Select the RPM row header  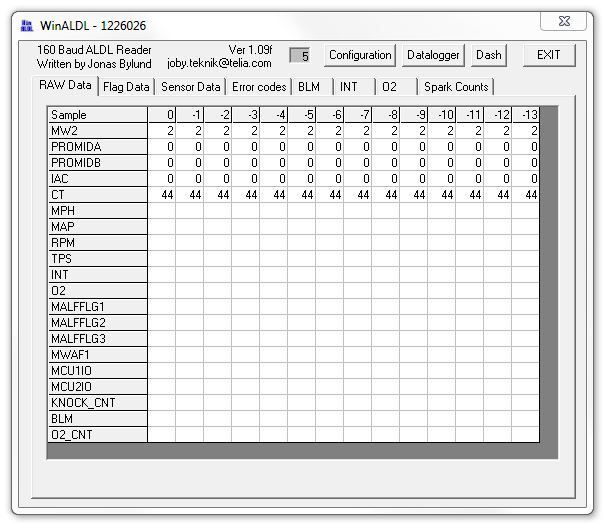pyautogui.click(x=98, y=243)
